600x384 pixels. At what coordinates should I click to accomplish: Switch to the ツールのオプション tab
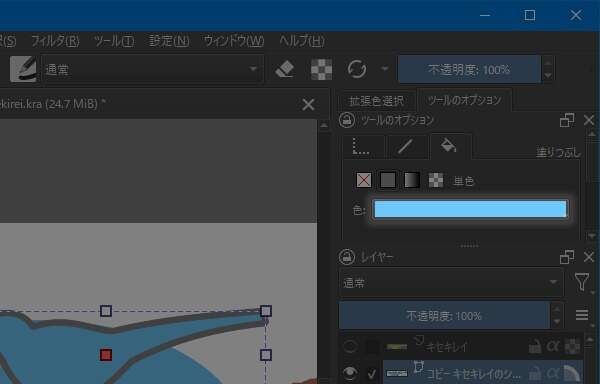[x=465, y=100]
